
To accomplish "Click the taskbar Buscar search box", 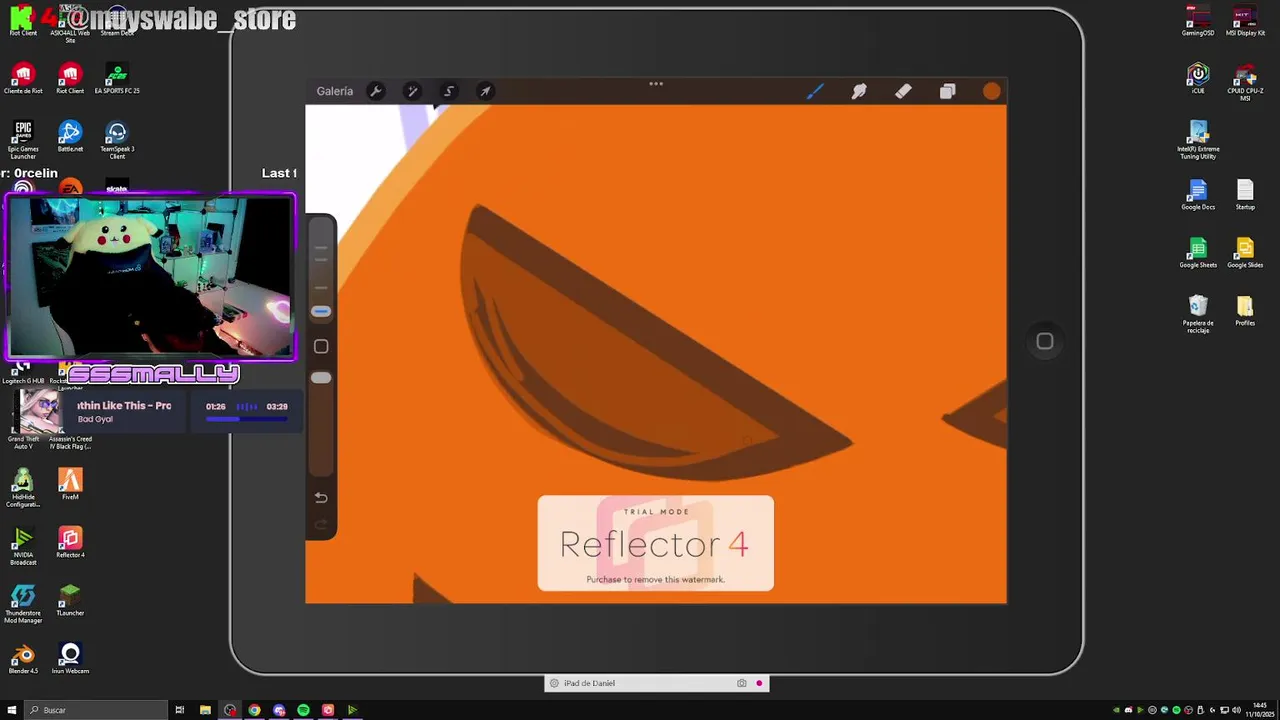I will tap(97, 710).
